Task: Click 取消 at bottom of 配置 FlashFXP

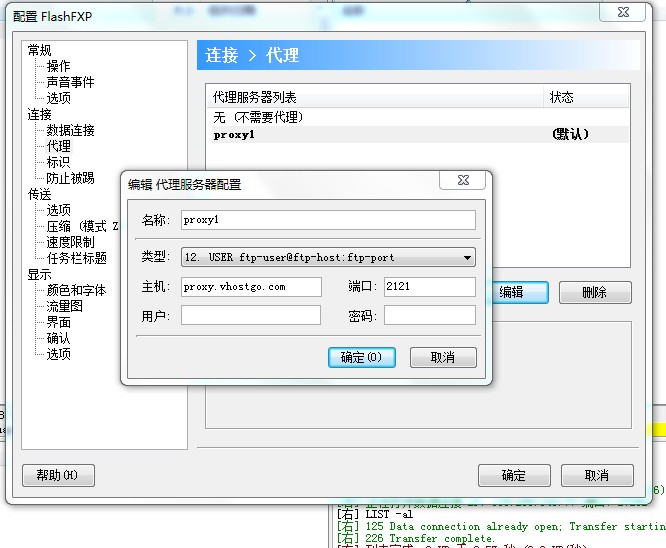Action: point(597,475)
